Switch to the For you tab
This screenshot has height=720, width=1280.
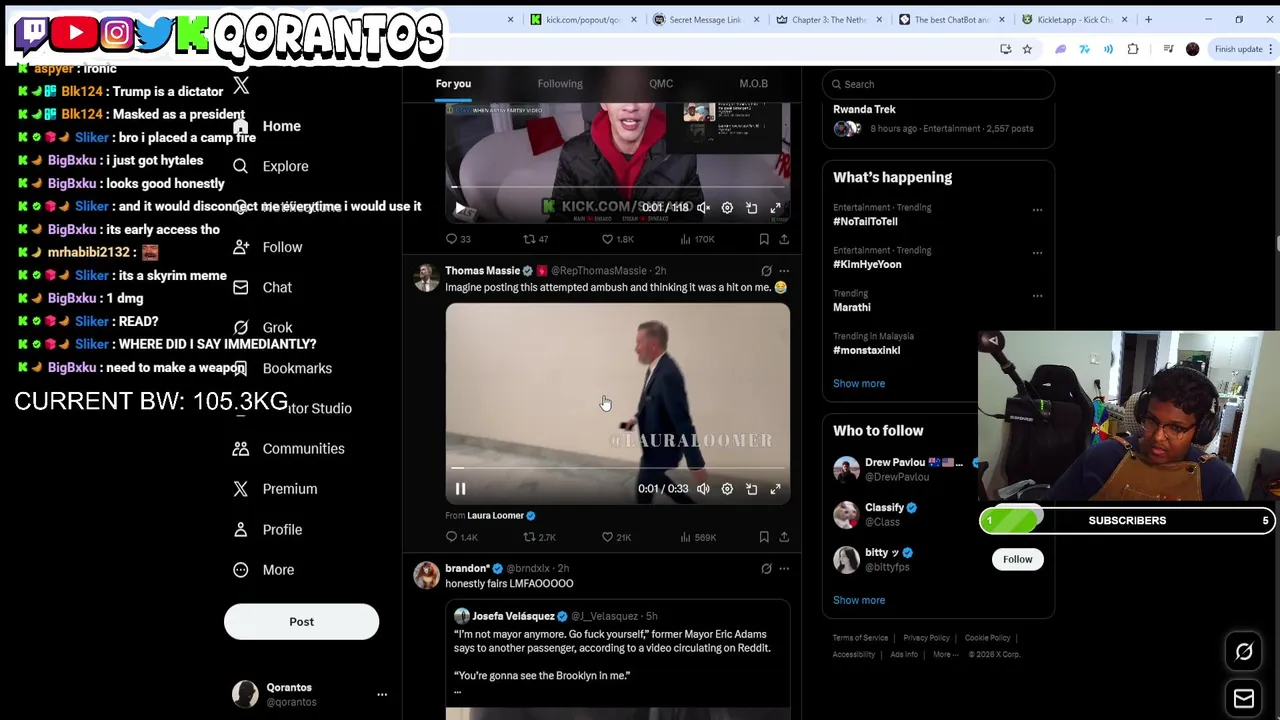[x=453, y=84]
